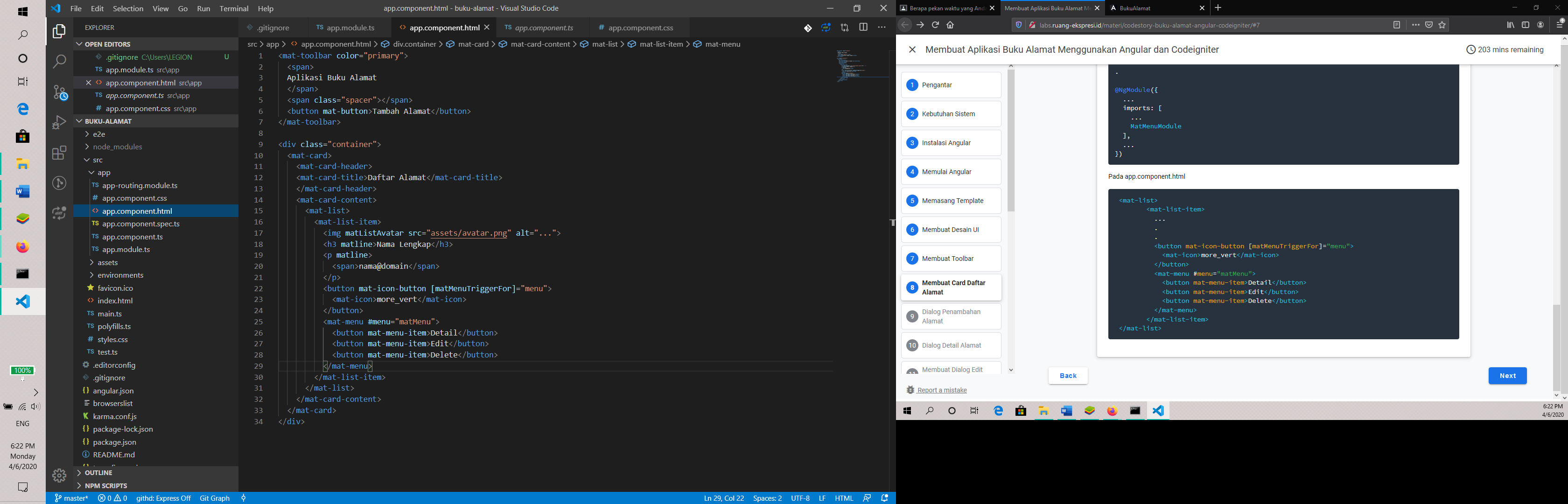The image size is (1568, 504).
Task: Open step 9 Dialog Penambahan Alamat
Action: (951, 316)
